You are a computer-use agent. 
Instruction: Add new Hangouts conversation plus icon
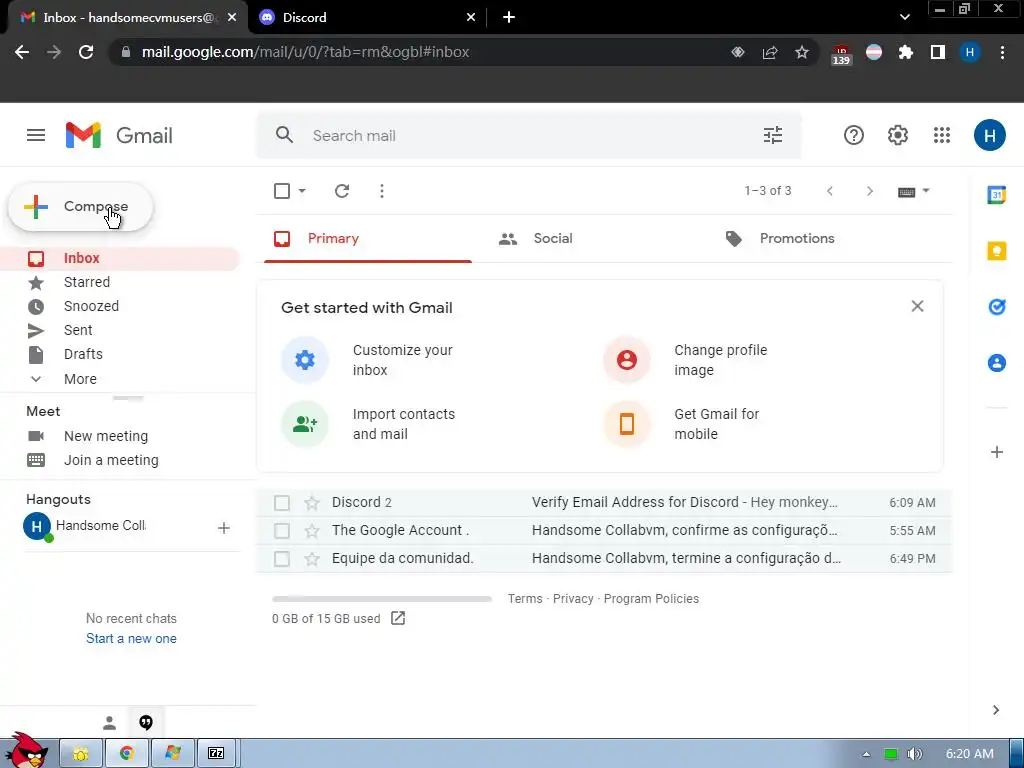(223, 528)
